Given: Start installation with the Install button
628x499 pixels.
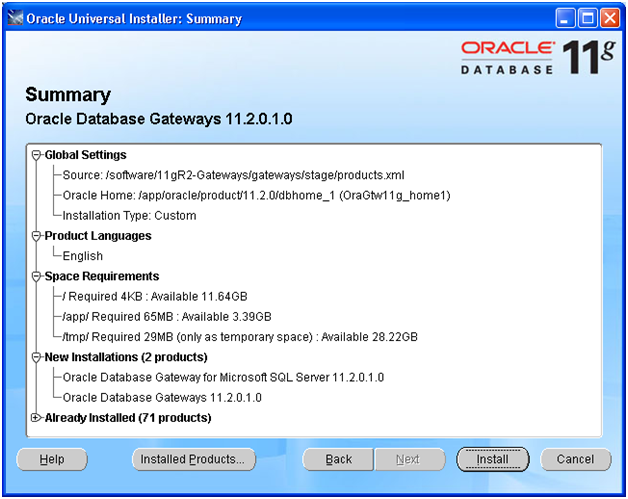Looking at the screenshot, I should coord(493,459).
